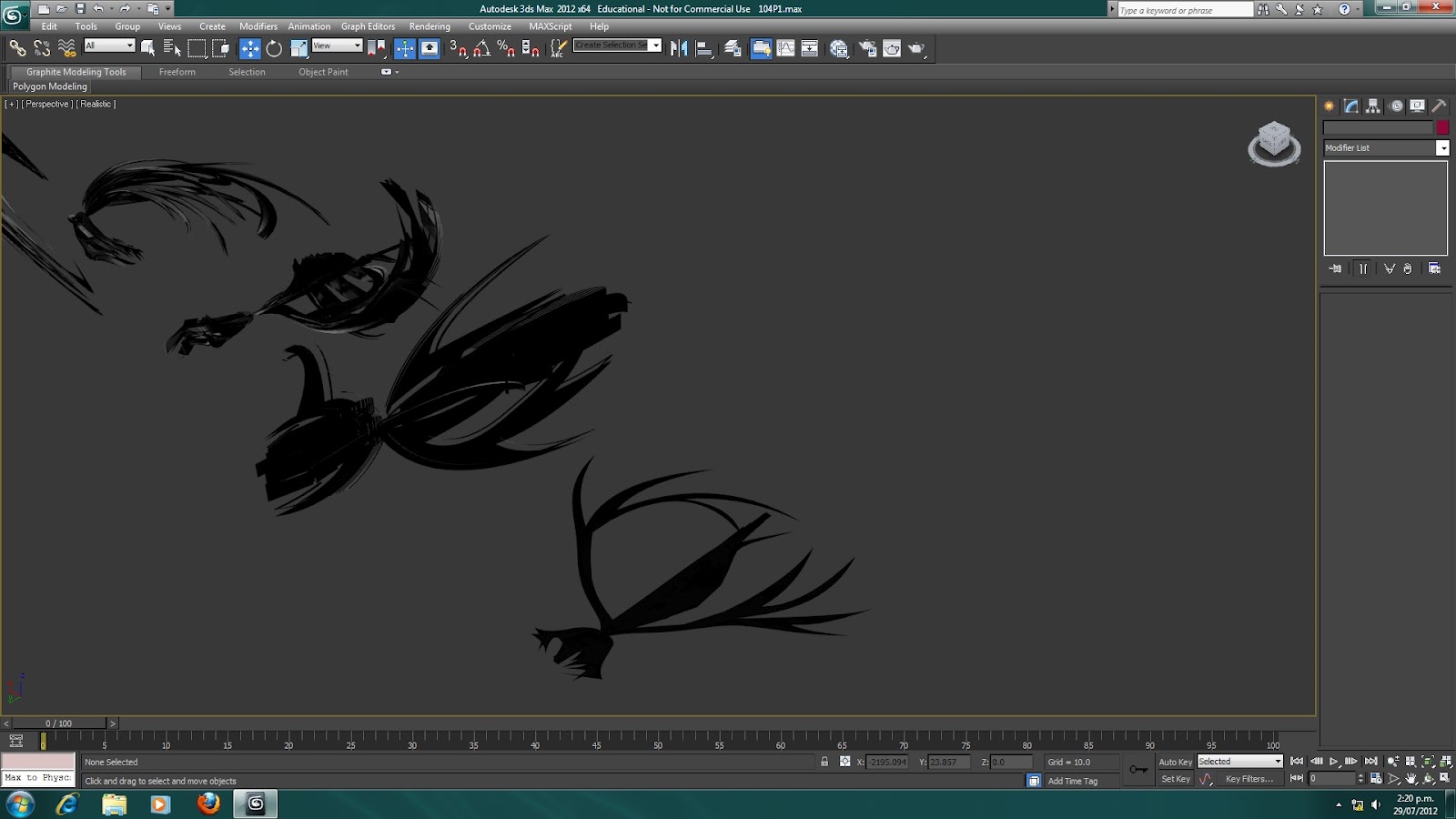Toggle the 3D Snaps button
The image size is (1456, 819).
[458, 48]
